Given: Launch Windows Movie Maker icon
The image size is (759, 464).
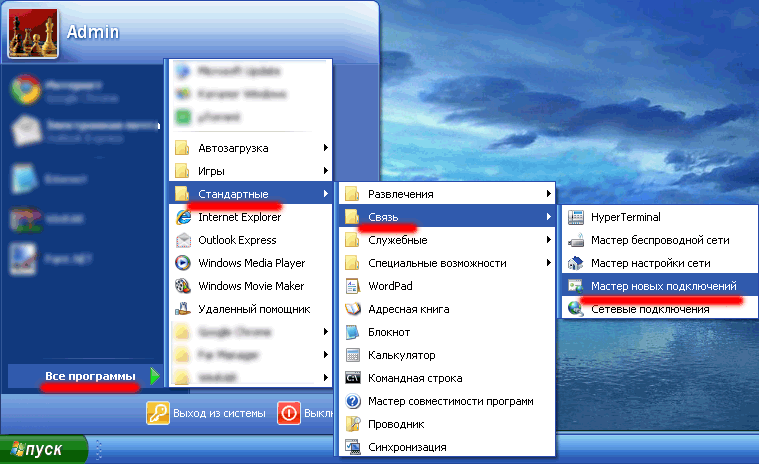Looking at the screenshot, I should 183,286.
